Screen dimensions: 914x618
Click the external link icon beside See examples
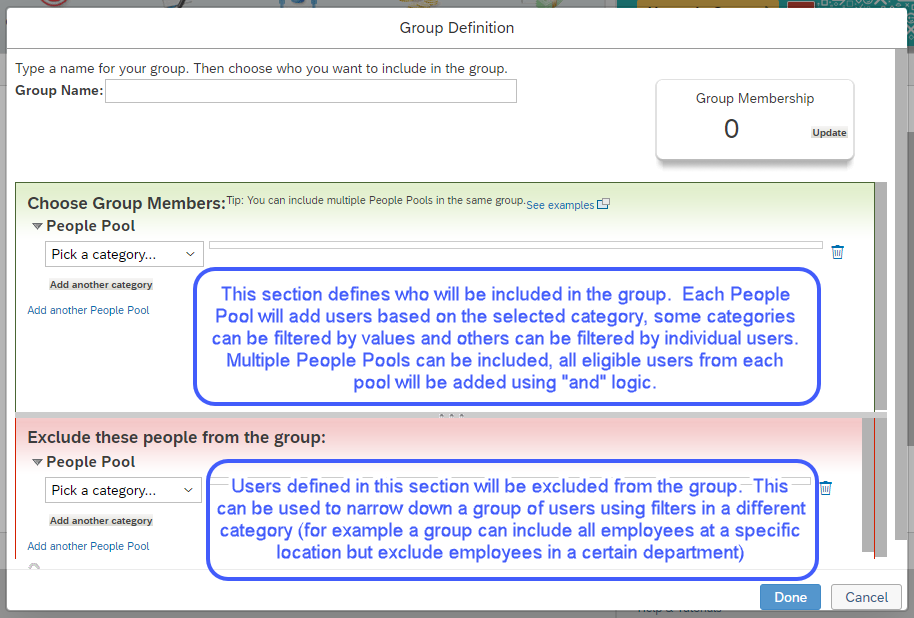(603, 203)
